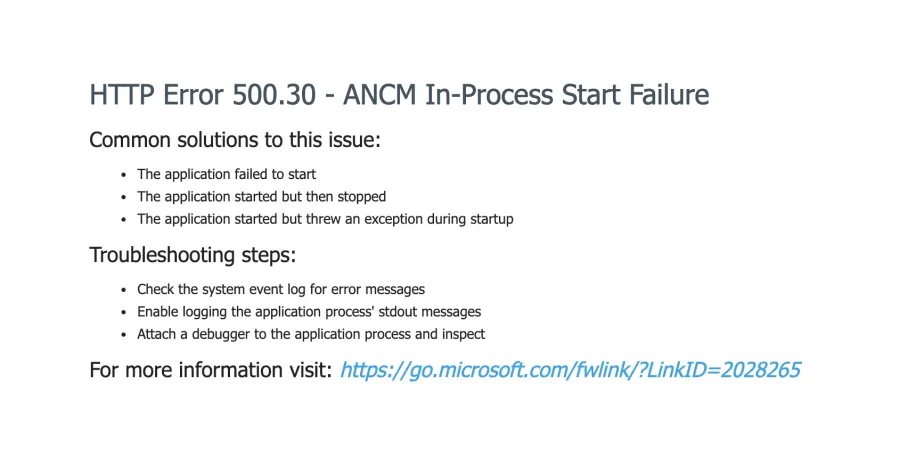Click the bullet before "Attach a debugger" line
Screen dimensions: 900x455
pyautogui.click(x=123, y=335)
